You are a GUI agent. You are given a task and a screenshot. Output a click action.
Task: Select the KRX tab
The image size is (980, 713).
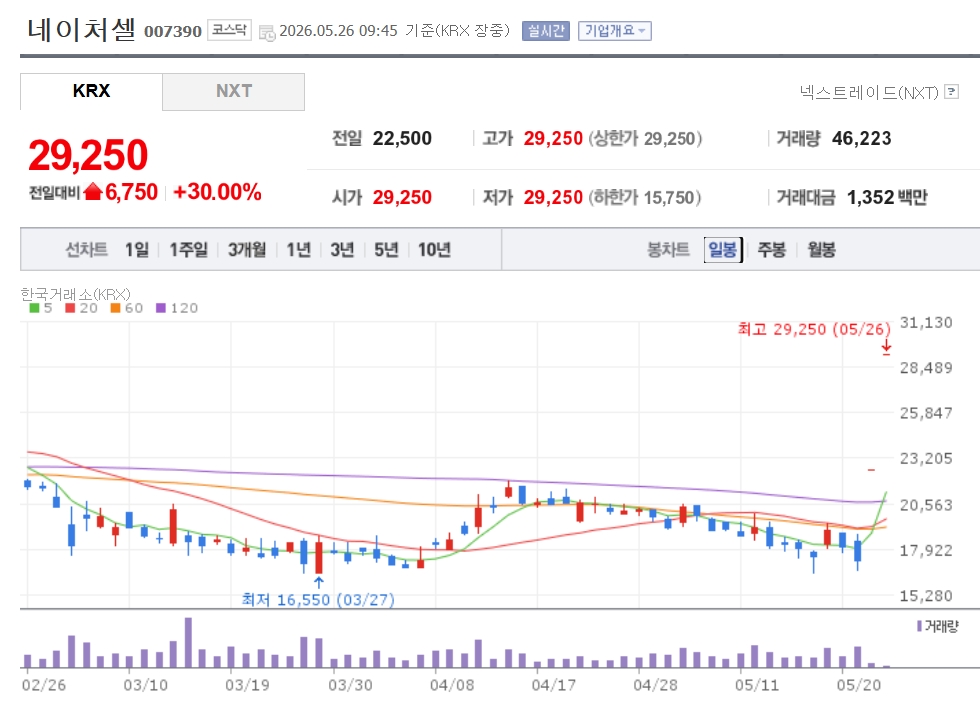pyautogui.click(x=91, y=91)
